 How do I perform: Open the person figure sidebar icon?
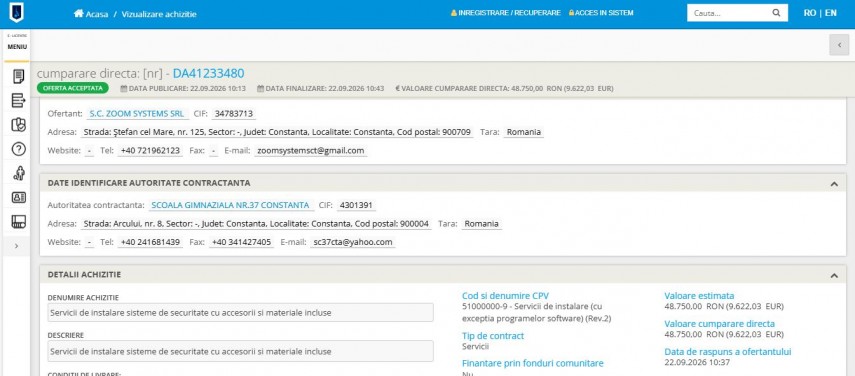pos(19,173)
